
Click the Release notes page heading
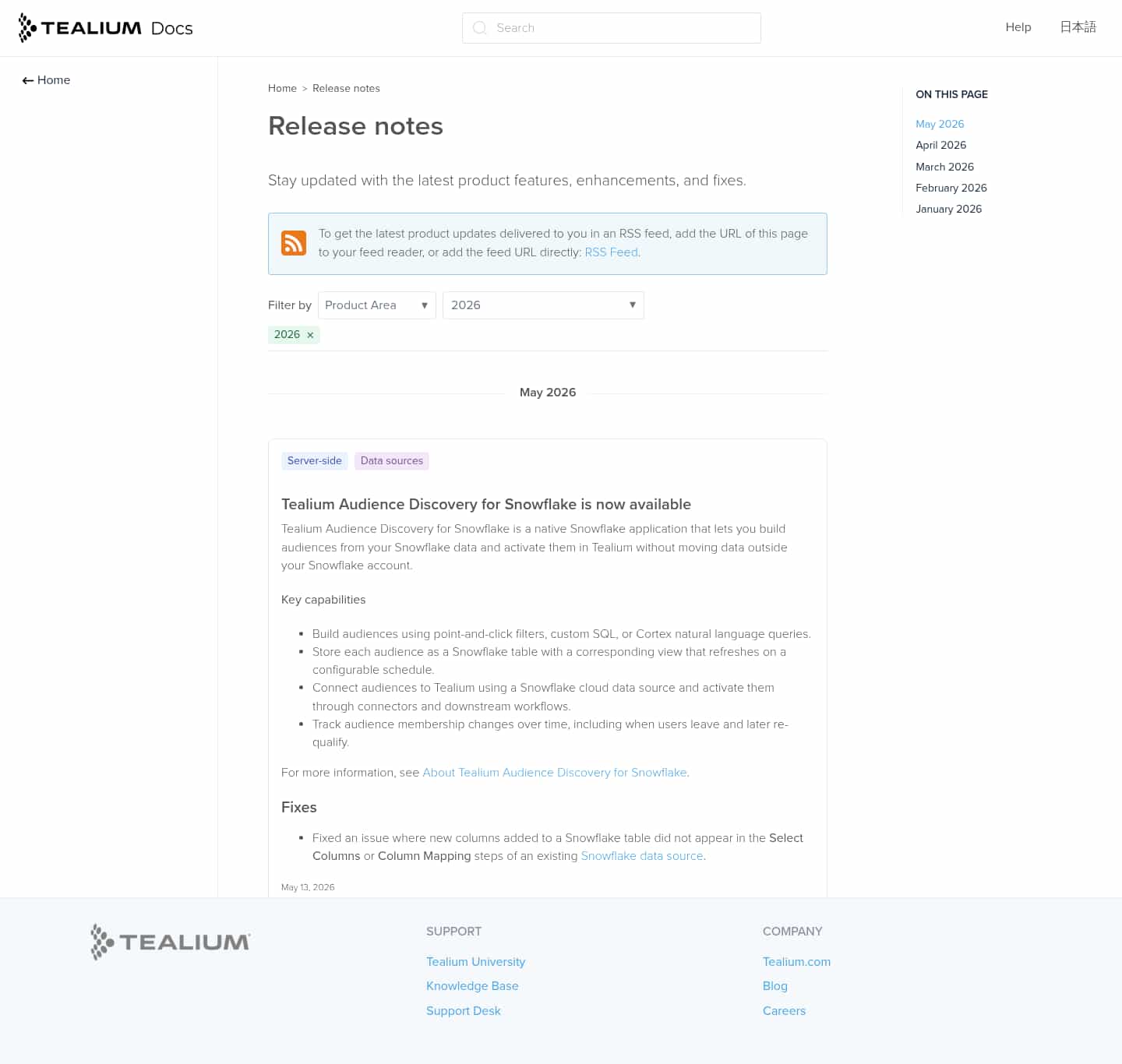pos(355,126)
